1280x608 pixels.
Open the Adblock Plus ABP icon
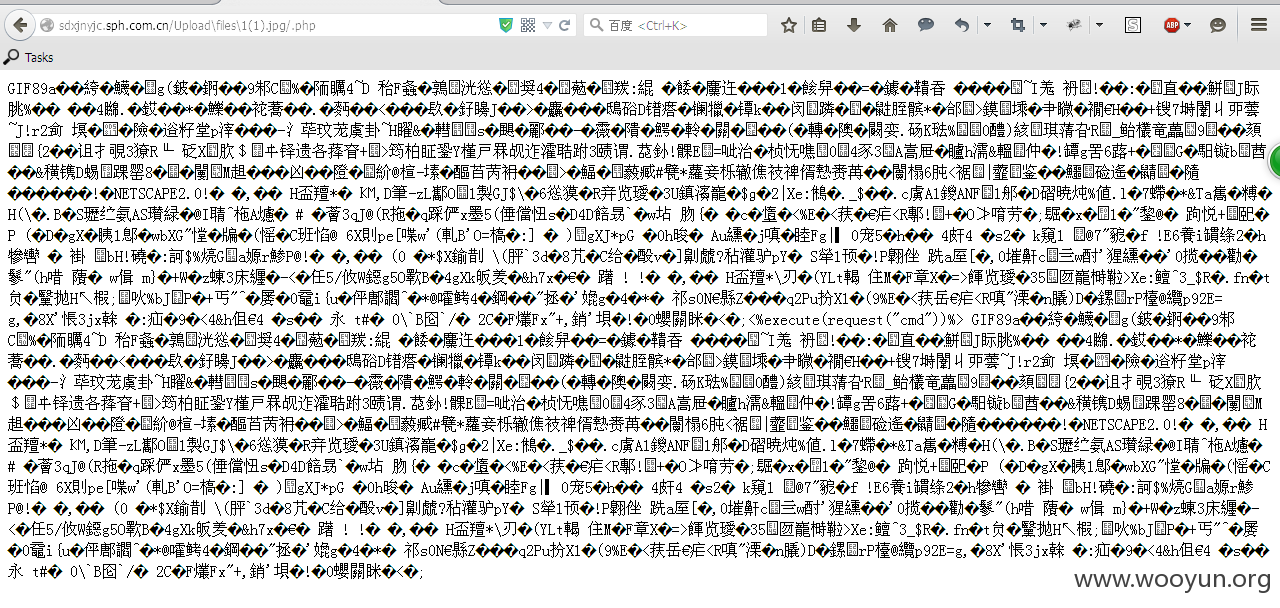pos(1172,25)
